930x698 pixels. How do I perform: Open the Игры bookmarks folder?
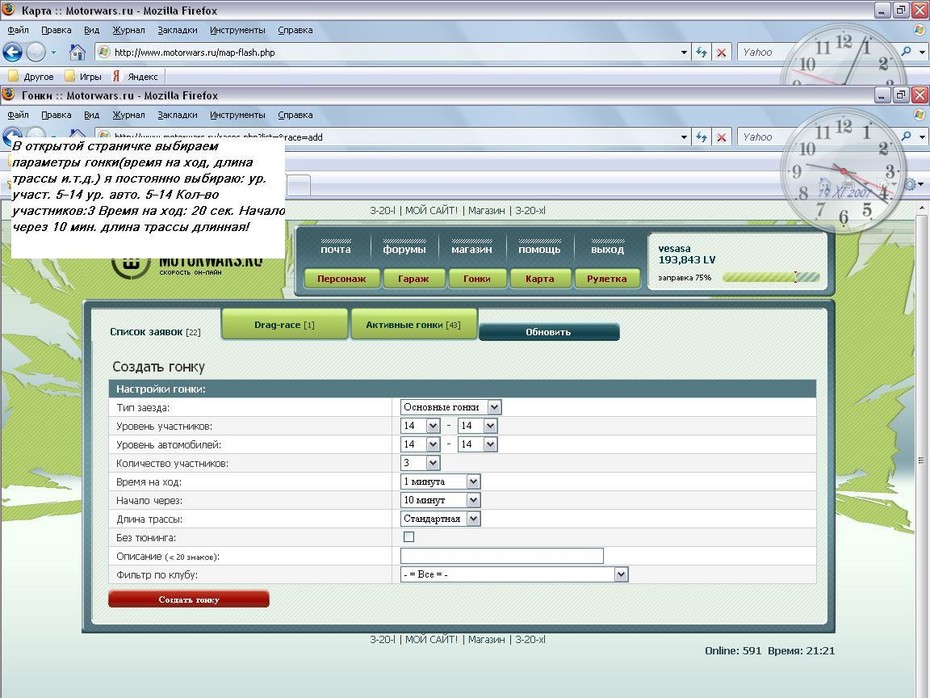click(83, 77)
